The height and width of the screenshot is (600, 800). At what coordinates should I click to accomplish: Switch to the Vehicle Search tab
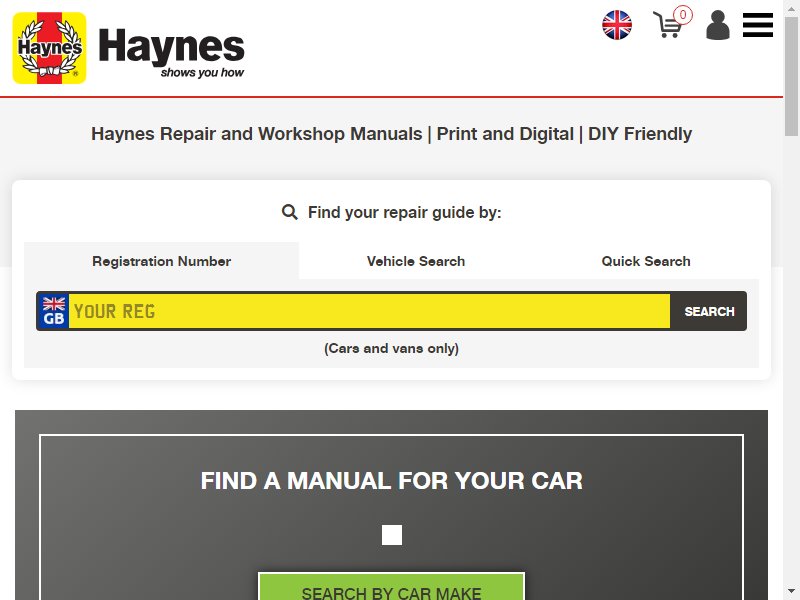pos(415,261)
